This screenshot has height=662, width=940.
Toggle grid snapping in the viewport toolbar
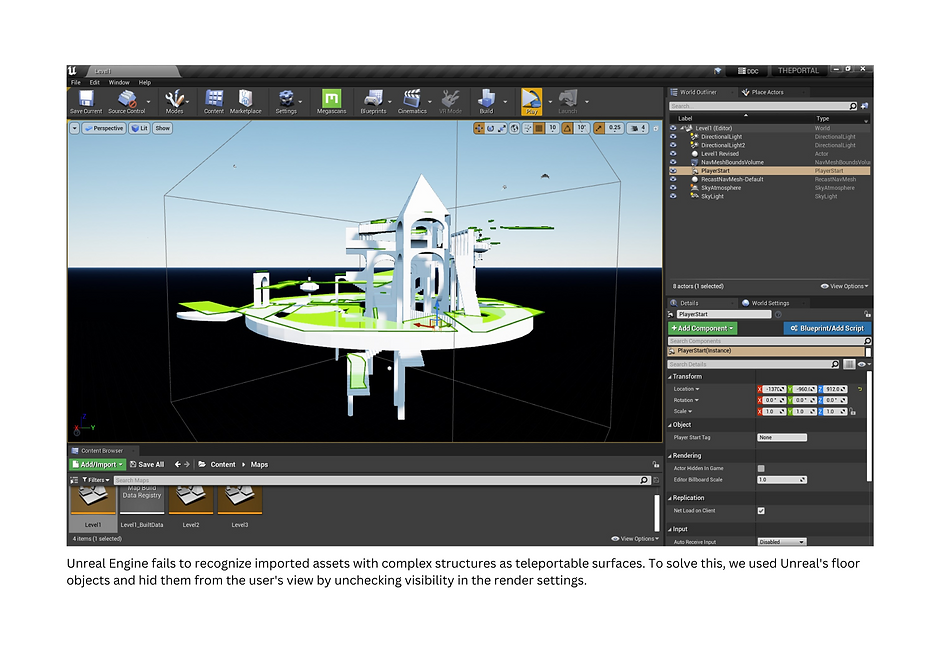click(539, 128)
